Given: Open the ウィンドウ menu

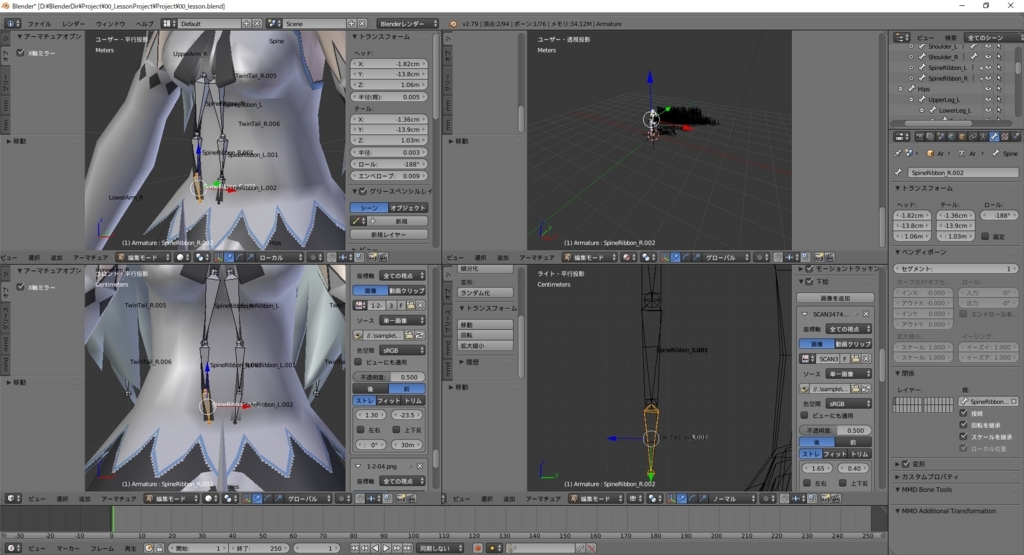Looking at the screenshot, I should (x=110, y=24).
